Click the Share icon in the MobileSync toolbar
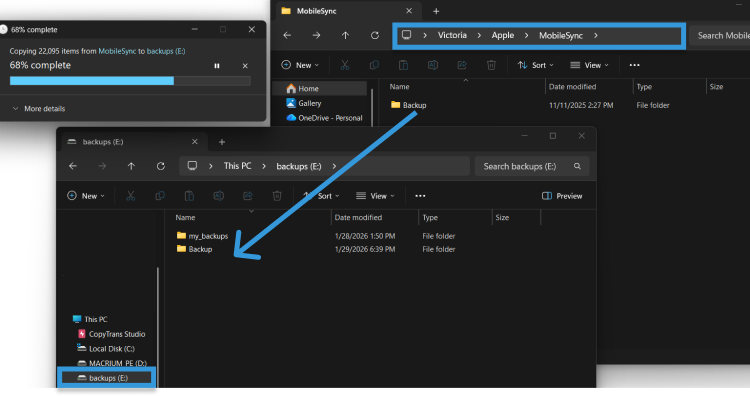Image resolution: width=750 pixels, height=396 pixels. pos(462,65)
